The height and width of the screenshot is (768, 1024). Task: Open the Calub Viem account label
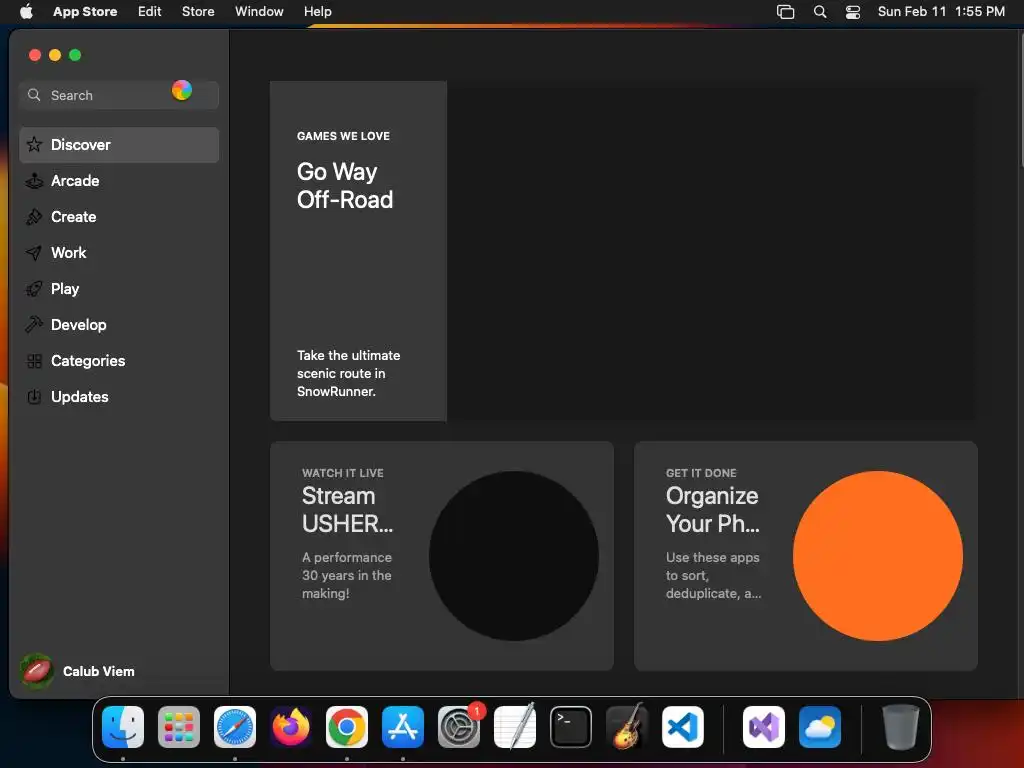pyautogui.click(x=99, y=671)
